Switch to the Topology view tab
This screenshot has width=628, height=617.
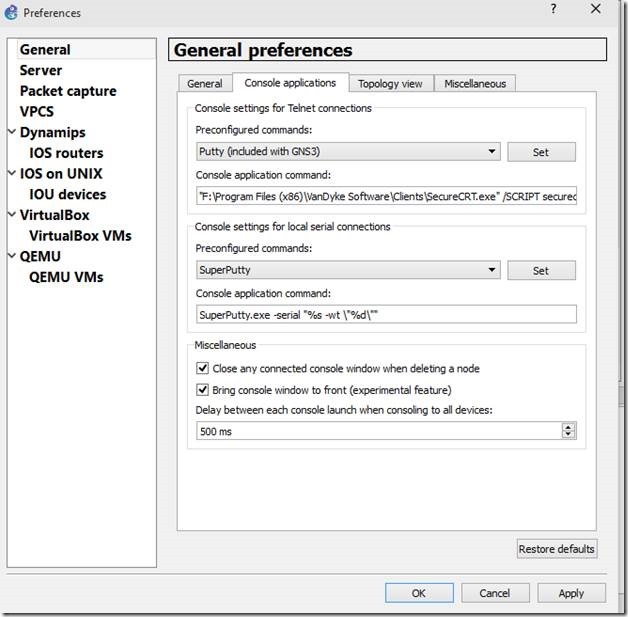pyautogui.click(x=390, y=84)
